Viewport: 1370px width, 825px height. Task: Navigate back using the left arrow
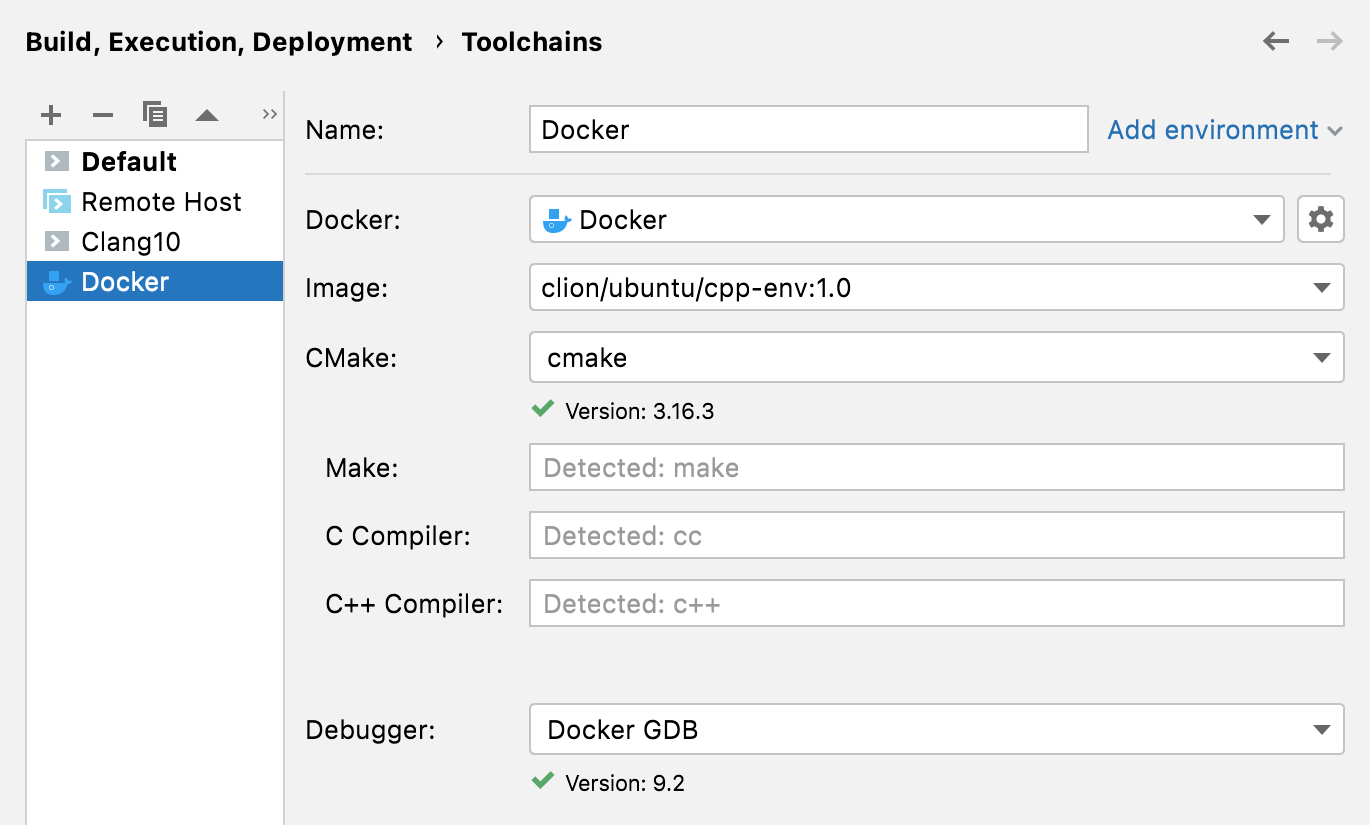tap(1276, 41)
